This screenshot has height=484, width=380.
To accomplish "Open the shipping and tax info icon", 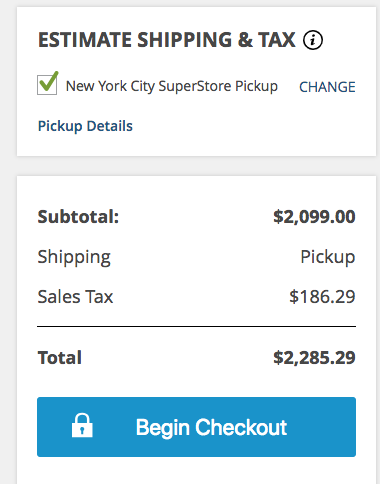I will [313, 40].
